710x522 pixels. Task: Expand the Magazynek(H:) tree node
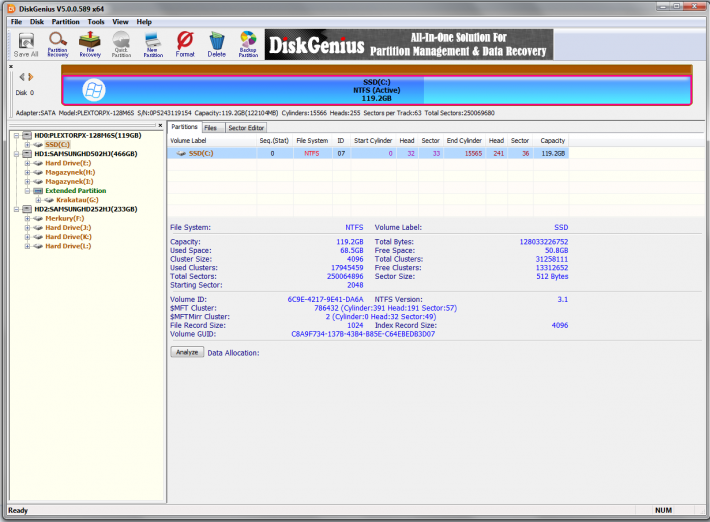pos(27,172)
